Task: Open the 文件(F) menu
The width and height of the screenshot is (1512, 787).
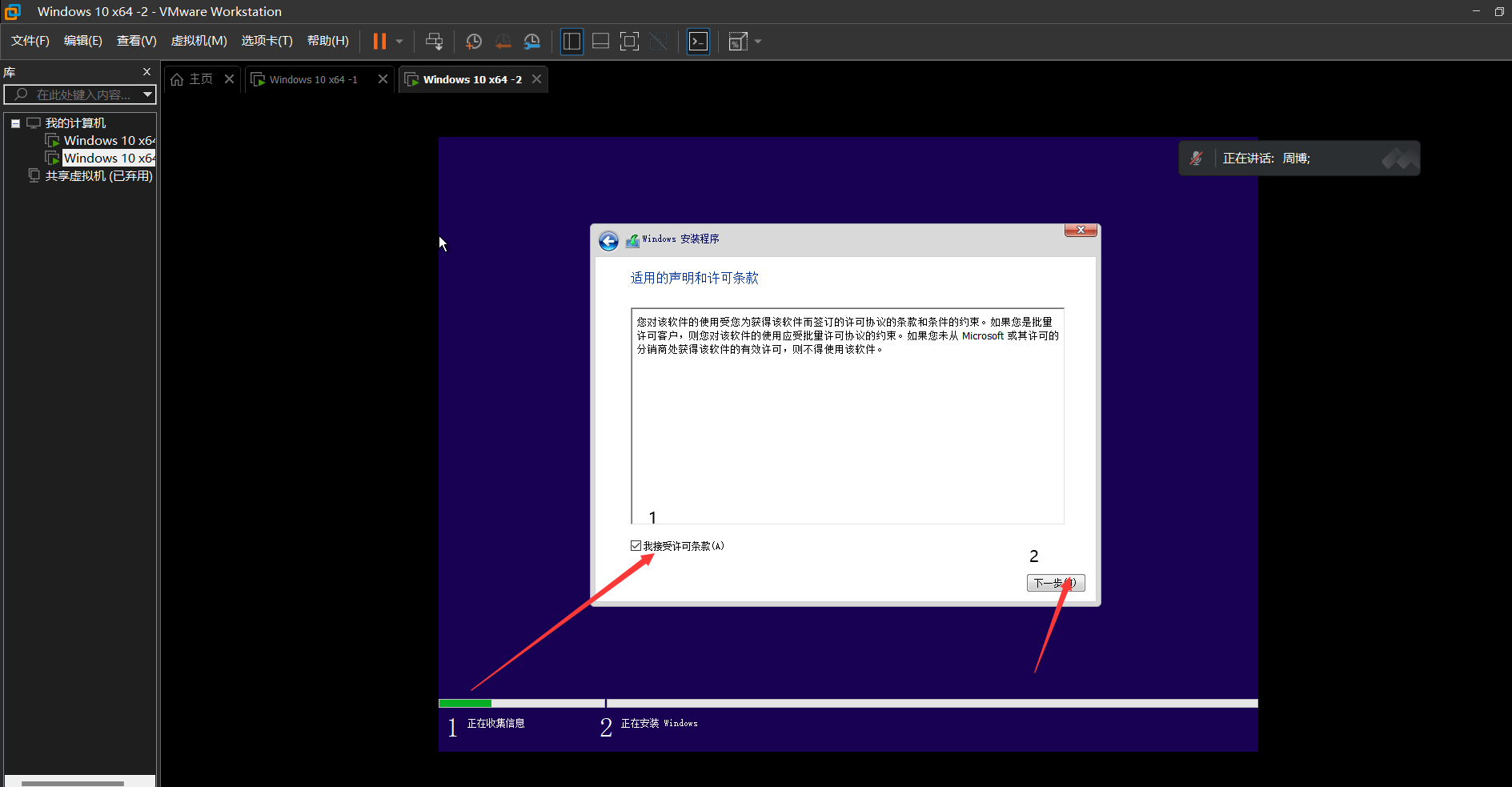Action: pos(30,41)
